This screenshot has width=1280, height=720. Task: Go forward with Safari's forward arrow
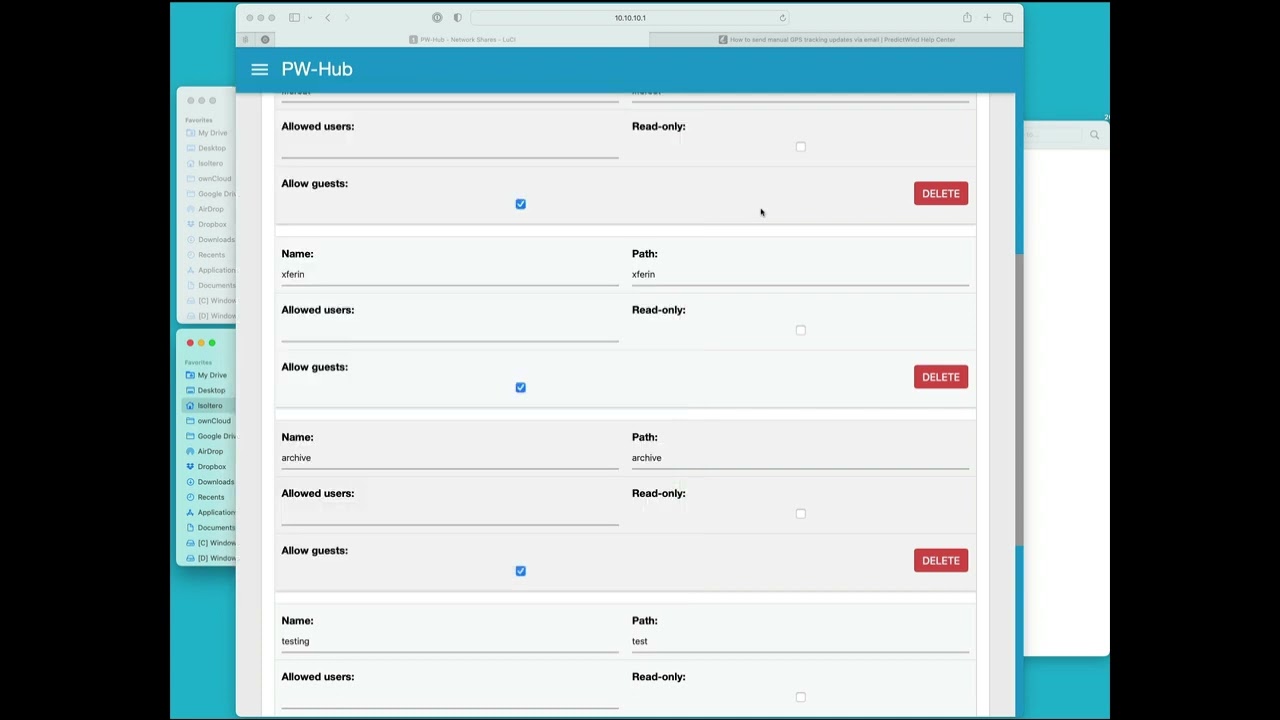[x=347, y=17]
